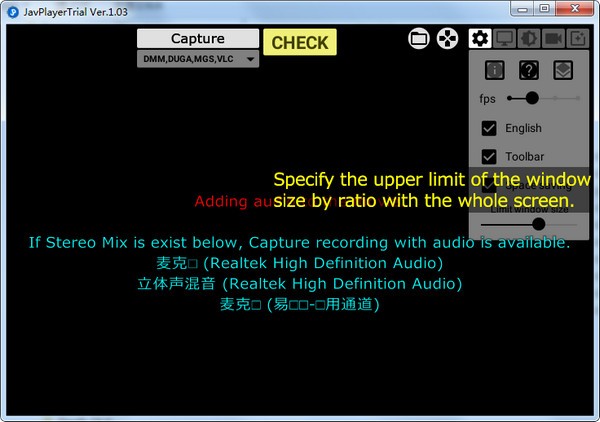Image resolution: width=600 pixels, height=422 pixels.
Task: Toggle the Toolbar checkbox
Action: coord(489,157)
